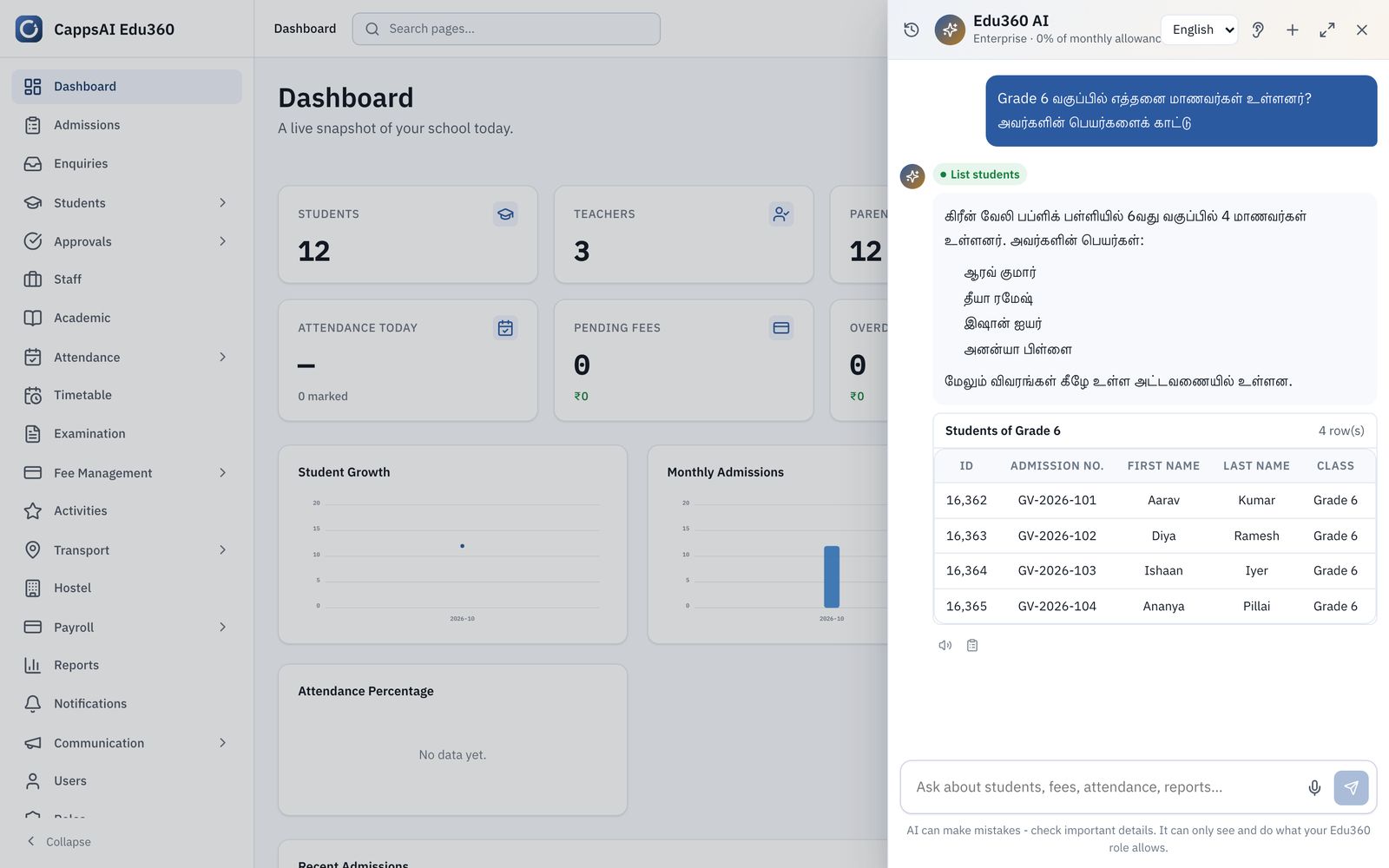The height and width of the screenshot is (868, 1389).
Task: Click the Ask about students message box
Action: click(1104, 787)
